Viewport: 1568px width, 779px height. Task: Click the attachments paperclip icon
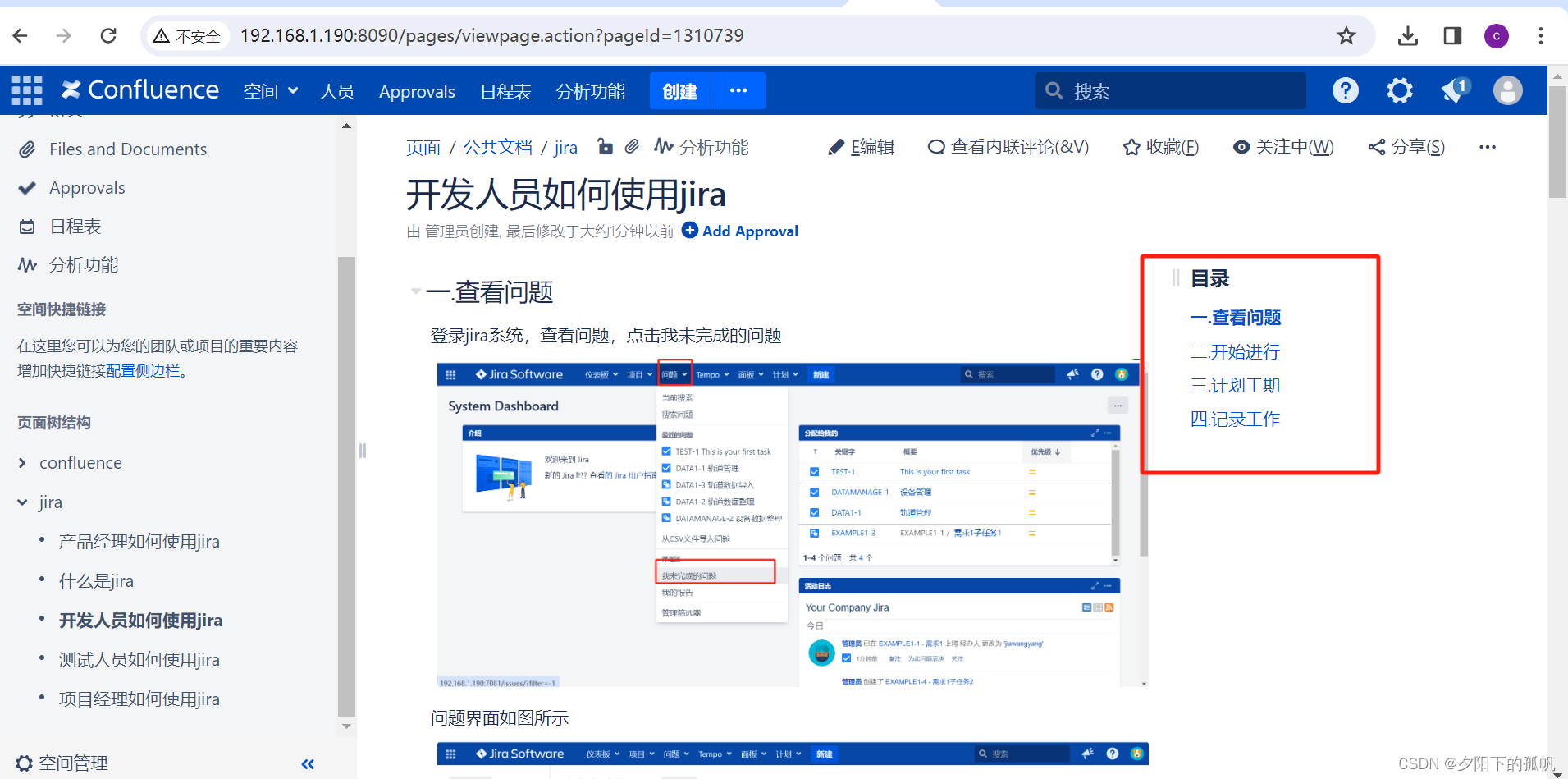(x=632, y=147)
